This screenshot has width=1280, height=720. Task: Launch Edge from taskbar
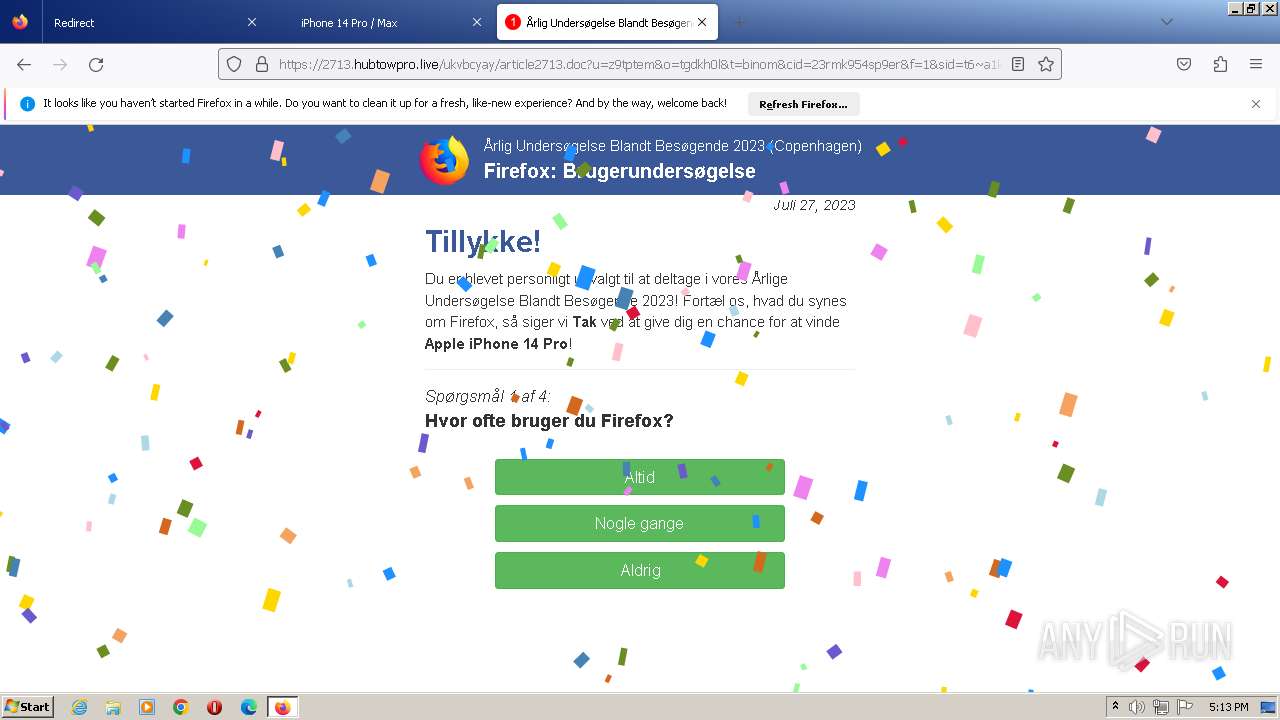249,707
